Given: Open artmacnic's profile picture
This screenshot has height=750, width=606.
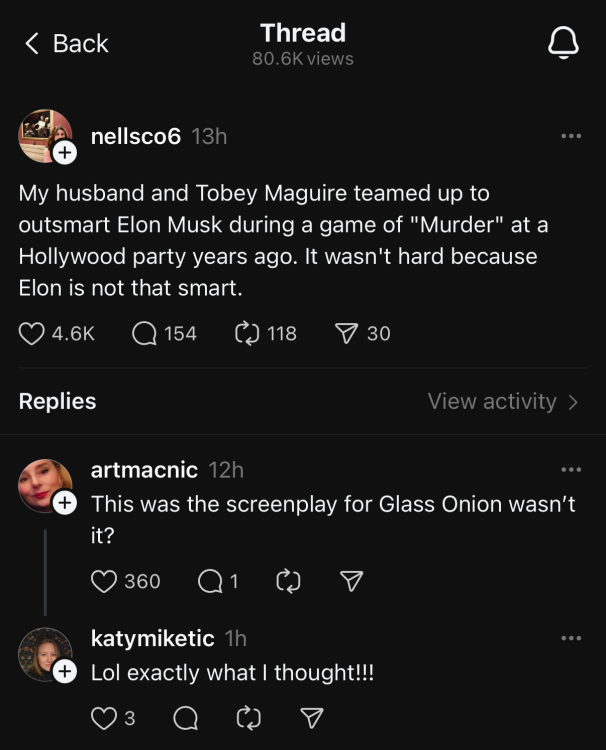Looking at the screenshot, I should tap(44, 485).
